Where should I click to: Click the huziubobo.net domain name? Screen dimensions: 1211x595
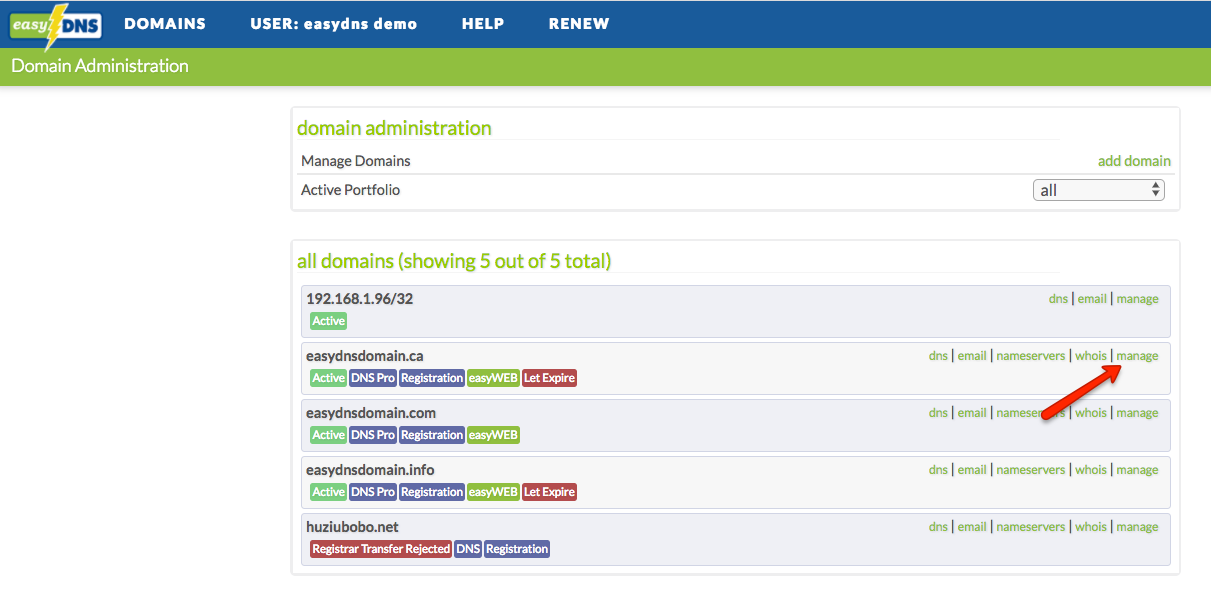tap(352, 527)
